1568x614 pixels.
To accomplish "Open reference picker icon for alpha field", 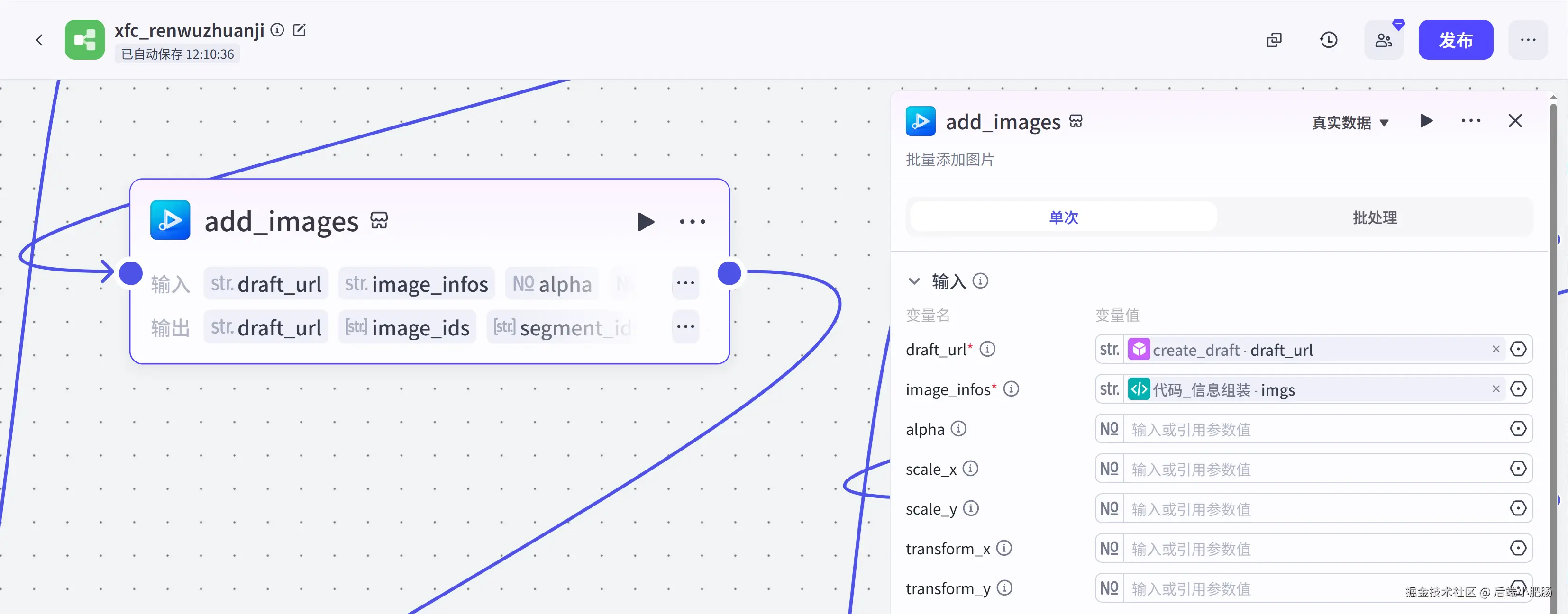I will point(1518,429).
